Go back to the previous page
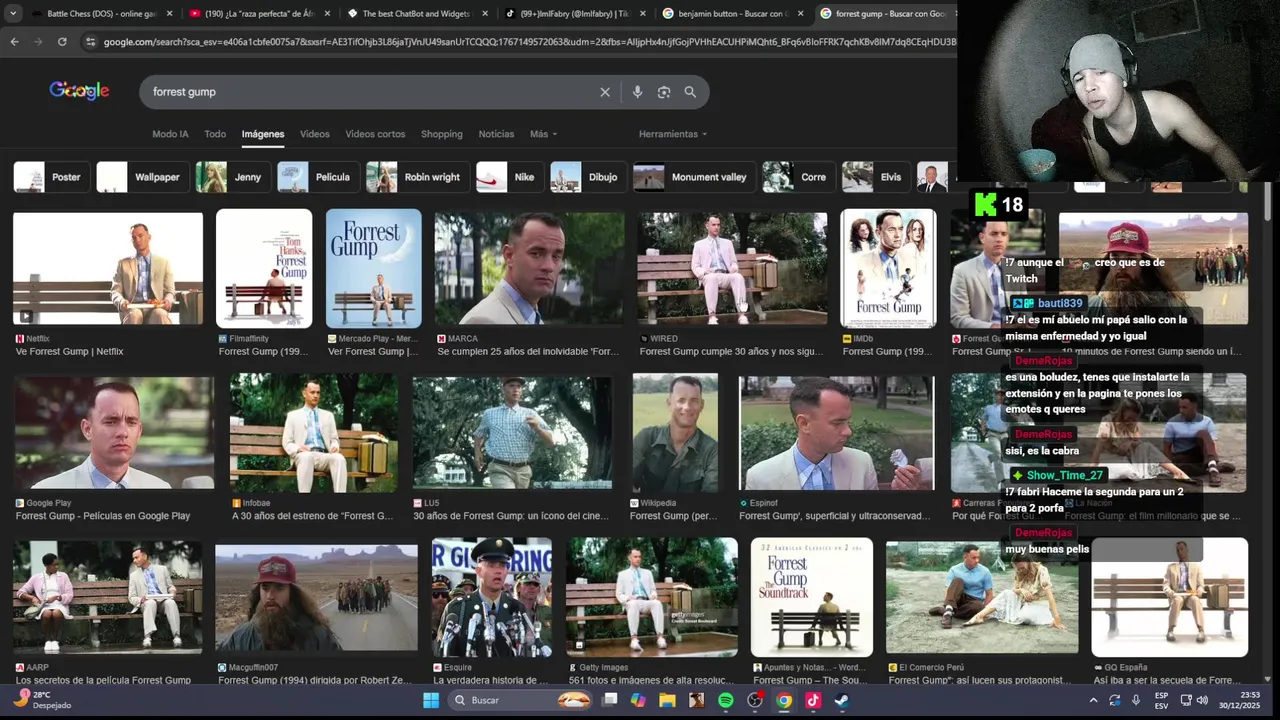The height and width of the screenshot is (720, 1280). [14, 42]
